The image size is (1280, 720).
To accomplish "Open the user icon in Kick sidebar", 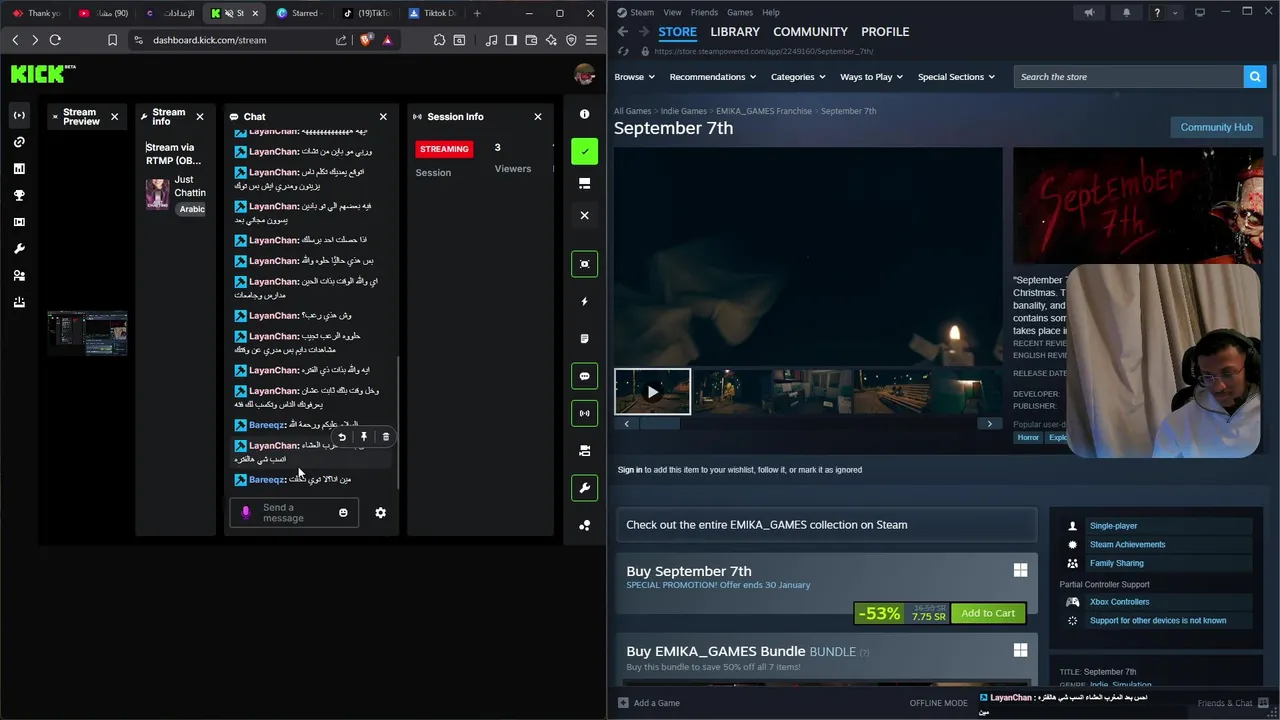I will (x=19, y=276).
